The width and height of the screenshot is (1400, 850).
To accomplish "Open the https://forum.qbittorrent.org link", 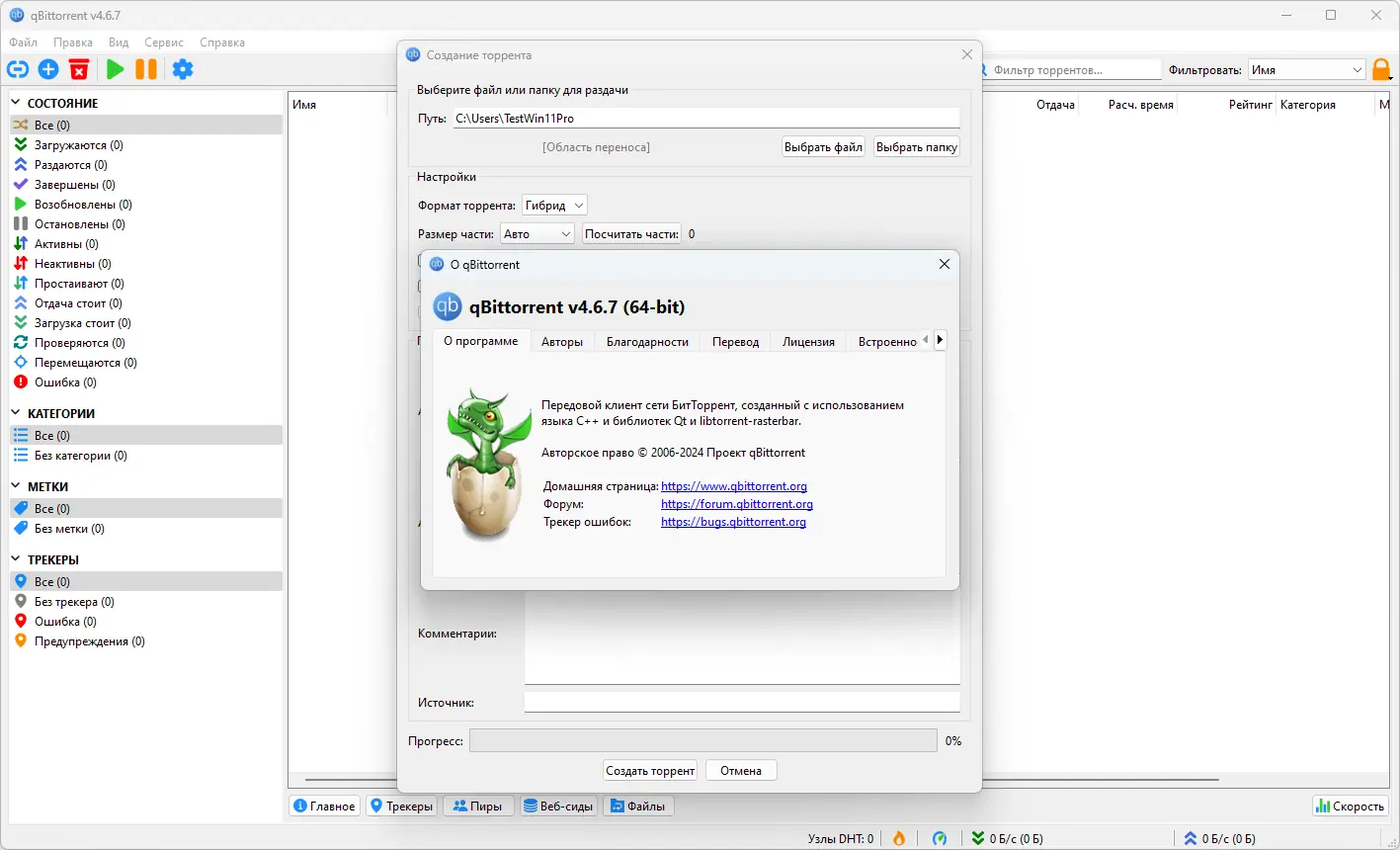I will 737,504.
